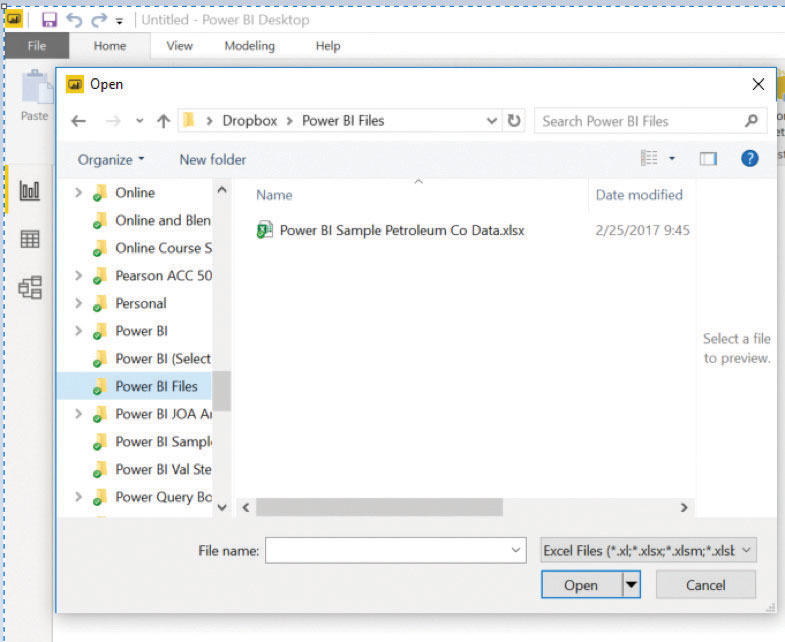Screen dimensions: 785x642
Task: Click the Power BI logo in title bar
Action: (14, 20)
